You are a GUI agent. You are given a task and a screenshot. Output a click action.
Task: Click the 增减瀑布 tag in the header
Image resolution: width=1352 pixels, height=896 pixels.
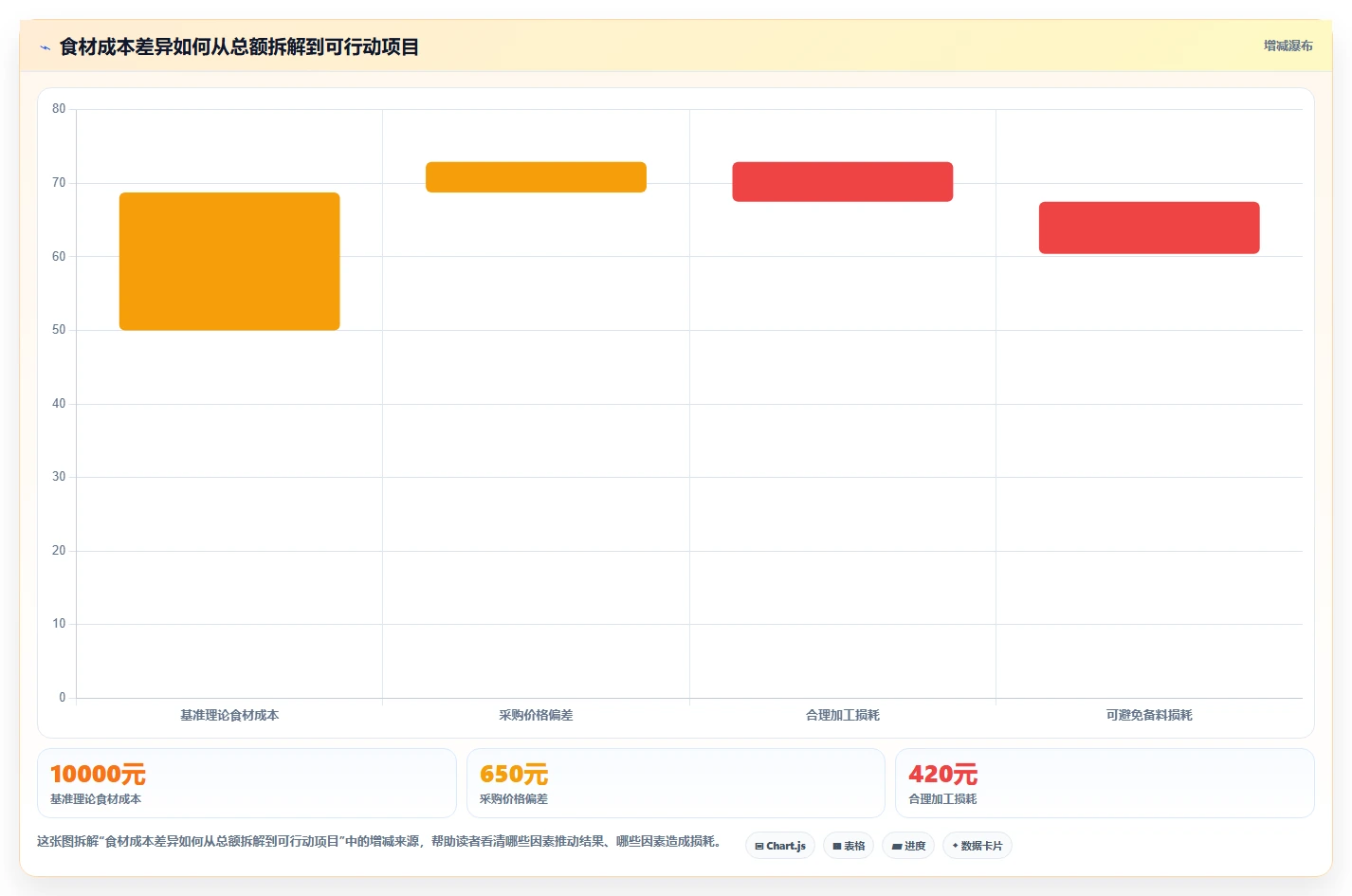pos(1288,46)
